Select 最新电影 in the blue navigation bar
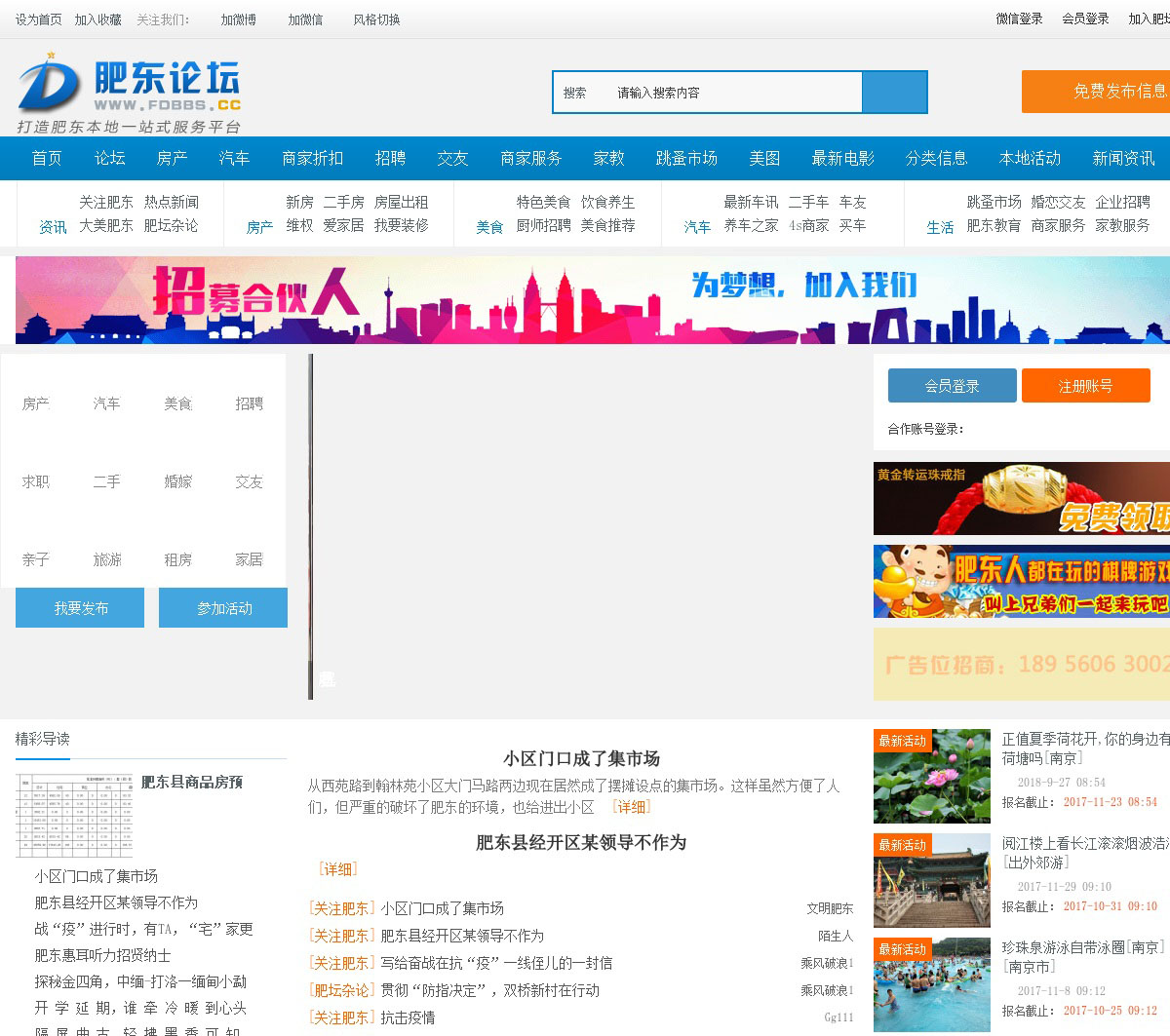The height and width of the screenshot is (1036, 1170). point(842,158)
